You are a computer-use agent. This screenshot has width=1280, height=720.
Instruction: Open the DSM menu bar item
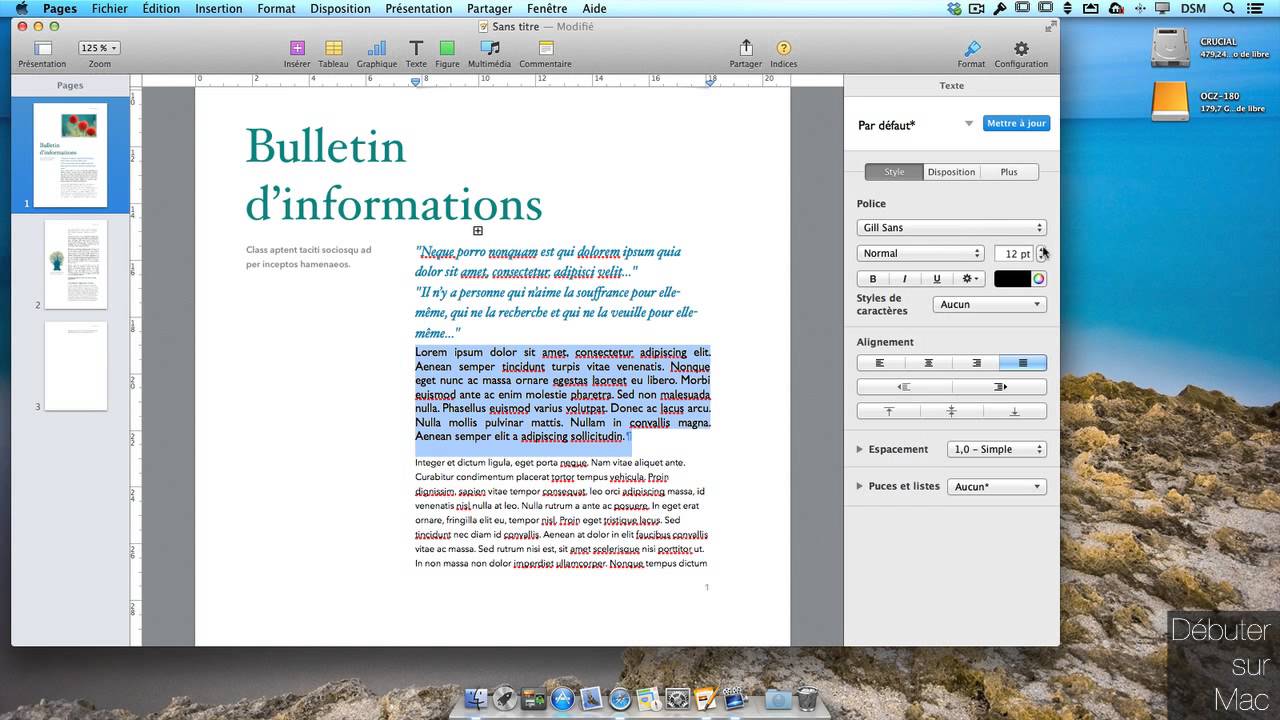(x=1193, y=8)
